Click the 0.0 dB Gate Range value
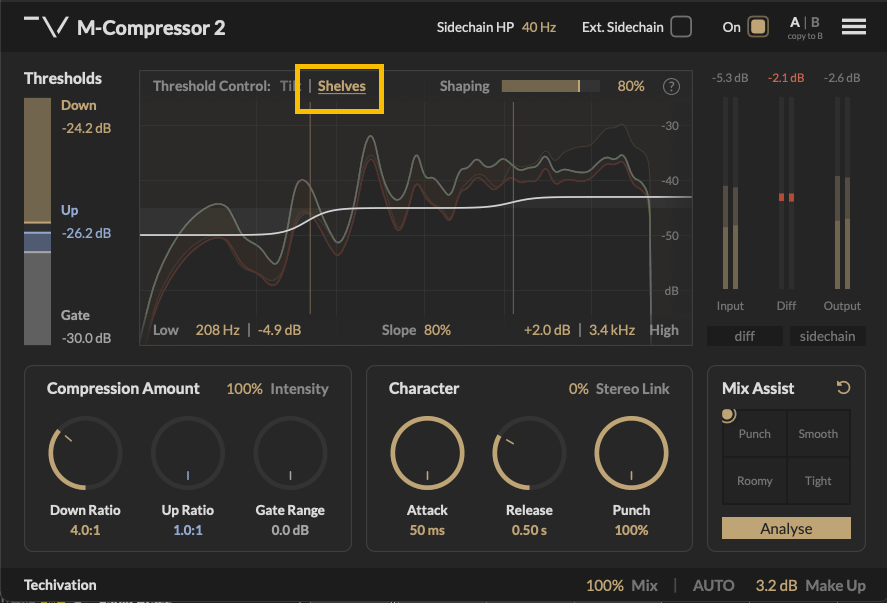The image size is (887, 603). point(290,530)
